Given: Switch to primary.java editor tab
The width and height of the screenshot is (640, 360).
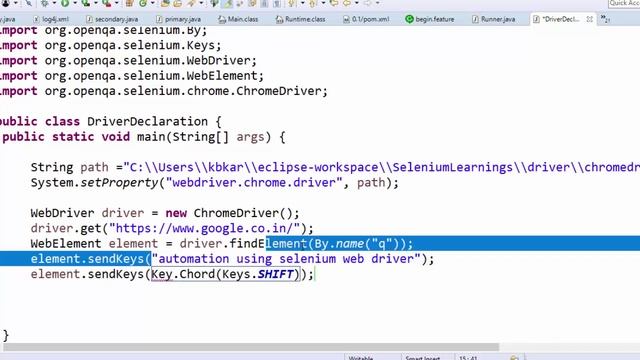Looking at the screenshot, I should (x=178, y=19).
